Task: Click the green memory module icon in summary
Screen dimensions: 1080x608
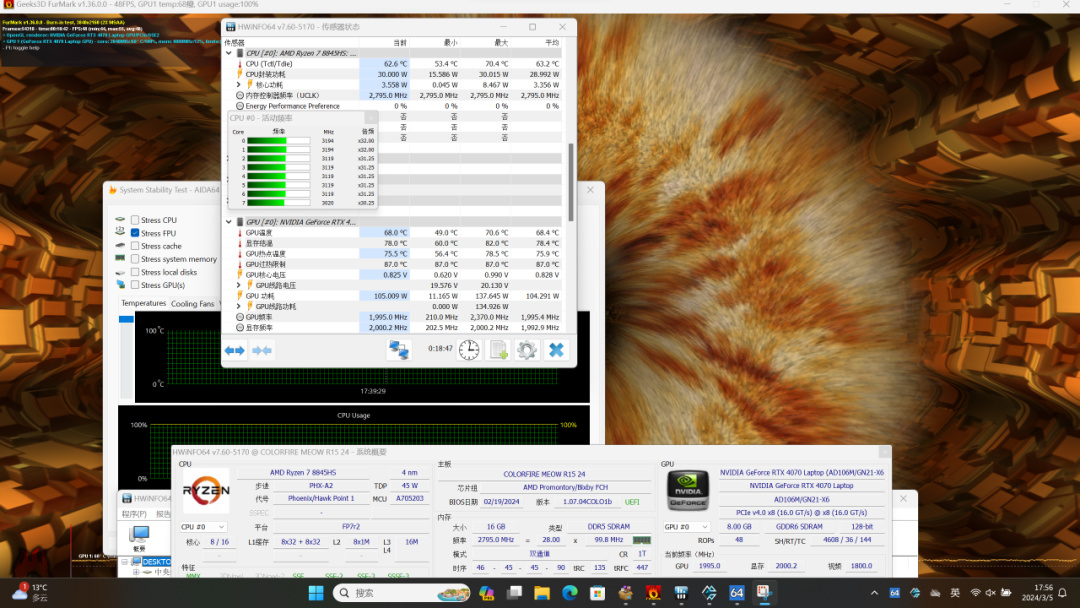Action: [641, 540]
